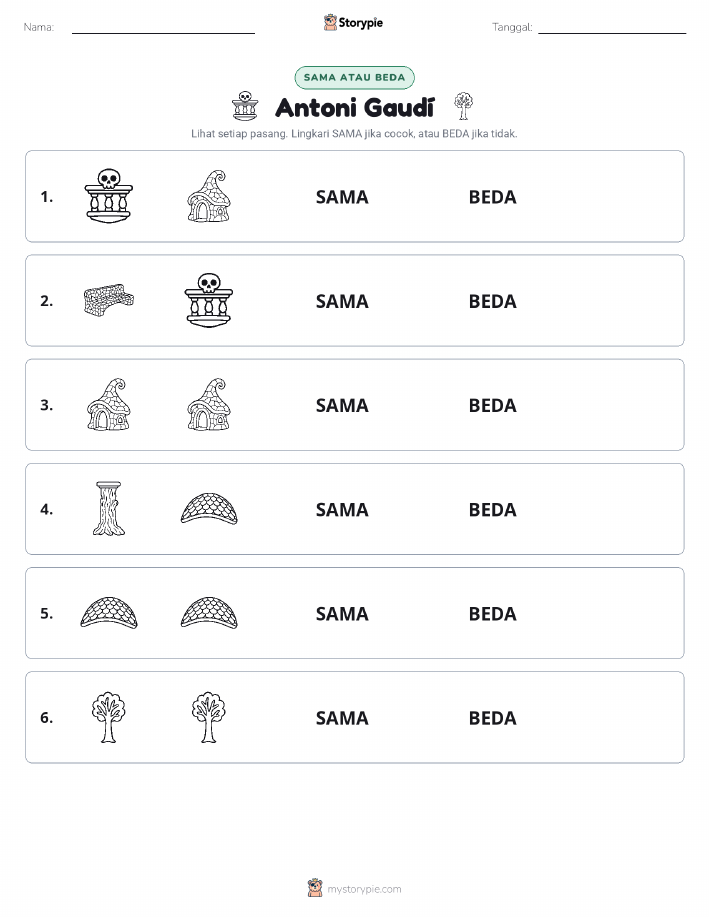Click the scaled roof icon in row 4
Image resolution: width=709 pixels, height=917 pixels.
tap(209, 509)
